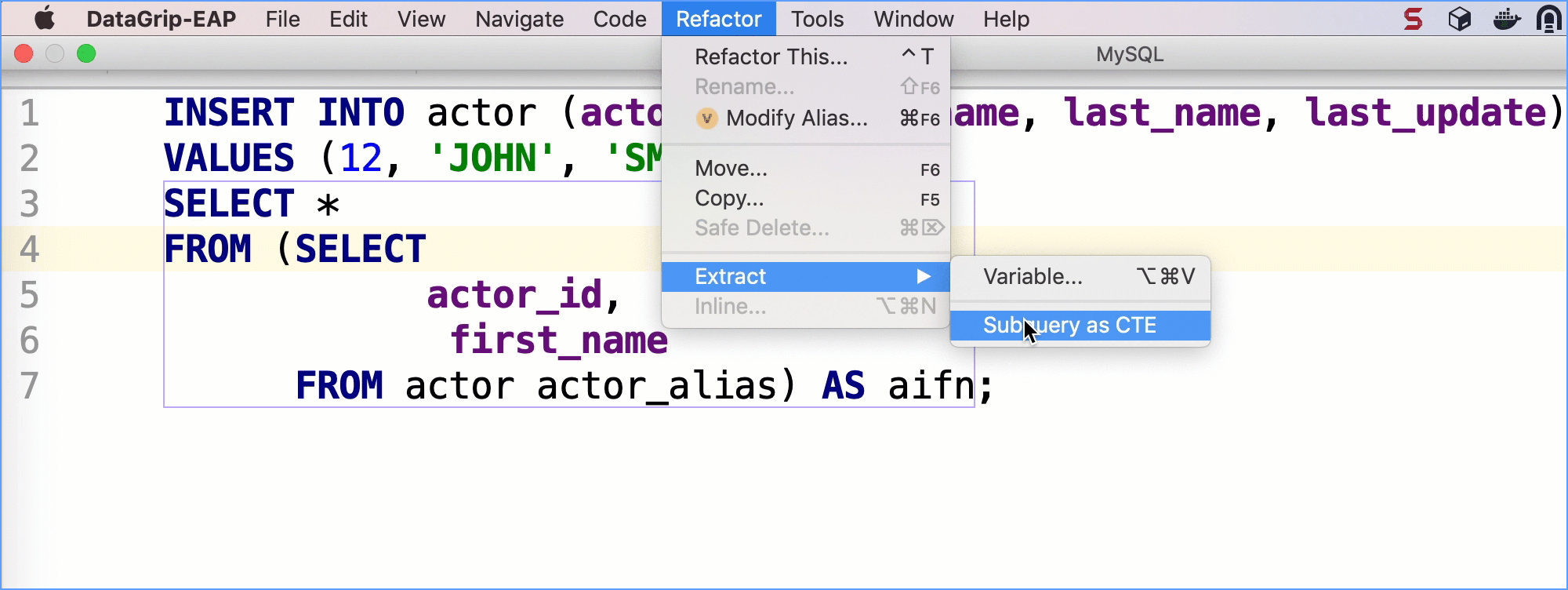
Task: Select Variable... in the Extract submenu
Action: click(x=1080, y=276)
